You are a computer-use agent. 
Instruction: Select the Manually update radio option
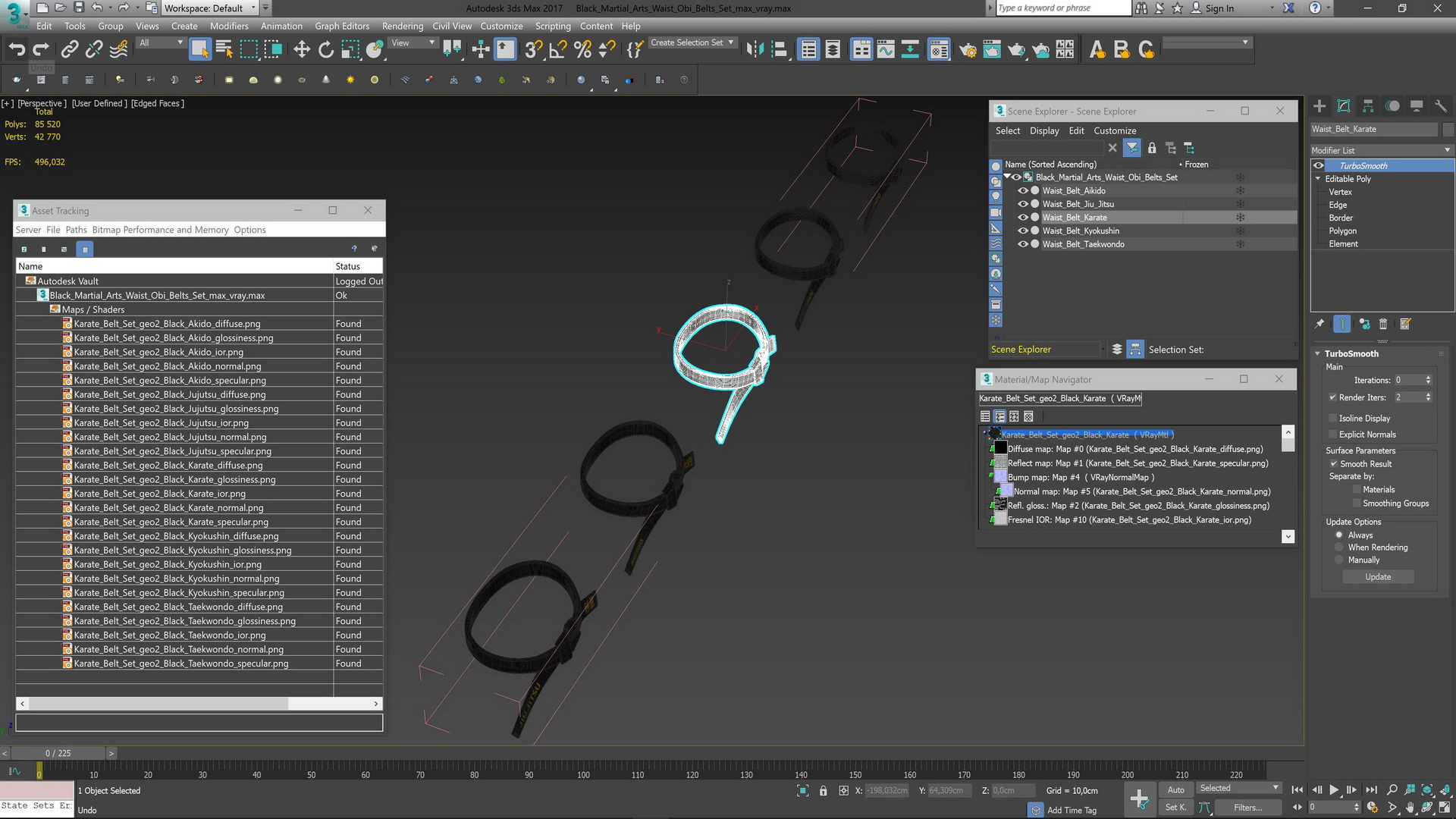tap(1339, 560)
